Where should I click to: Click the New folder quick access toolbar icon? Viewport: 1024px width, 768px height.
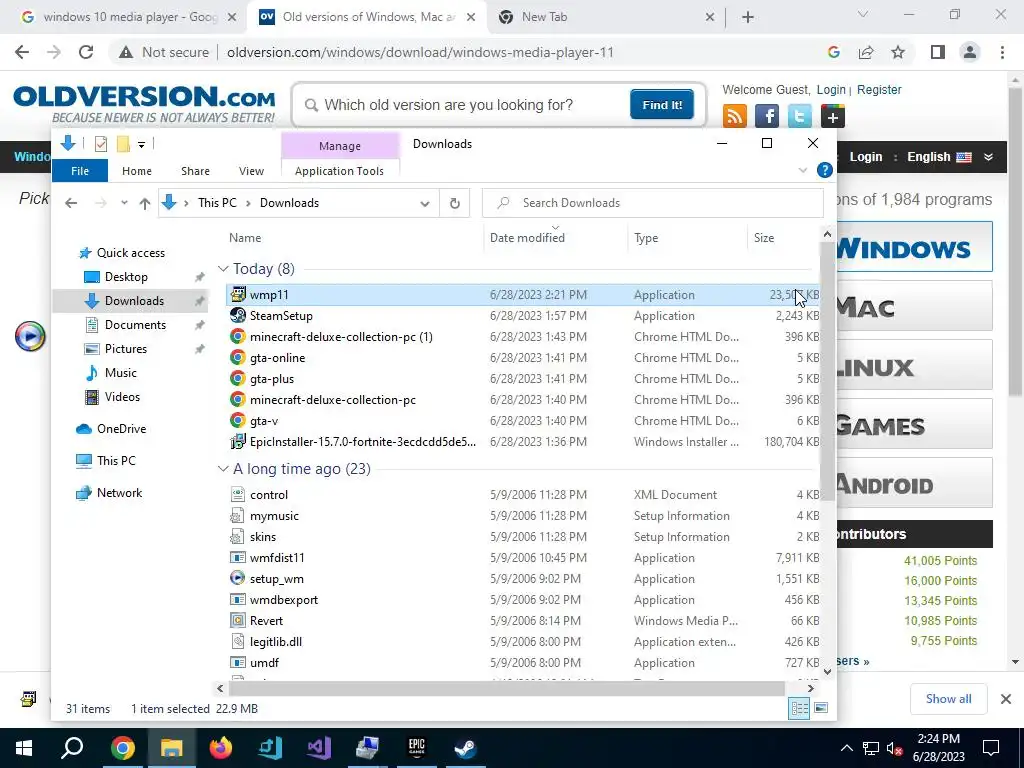123,144
